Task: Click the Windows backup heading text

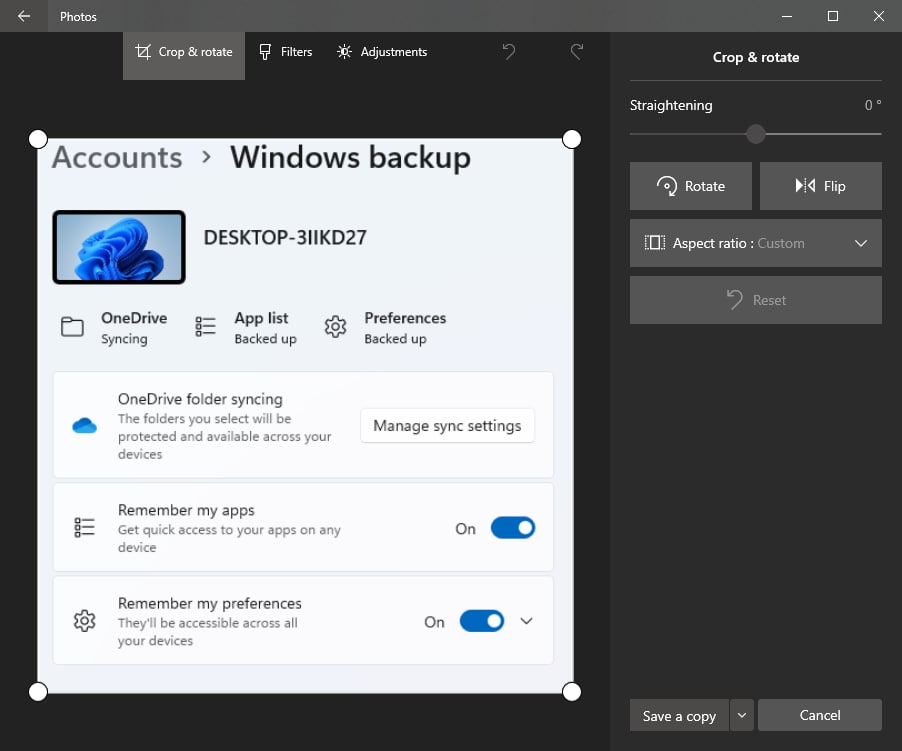Action: 350,158
